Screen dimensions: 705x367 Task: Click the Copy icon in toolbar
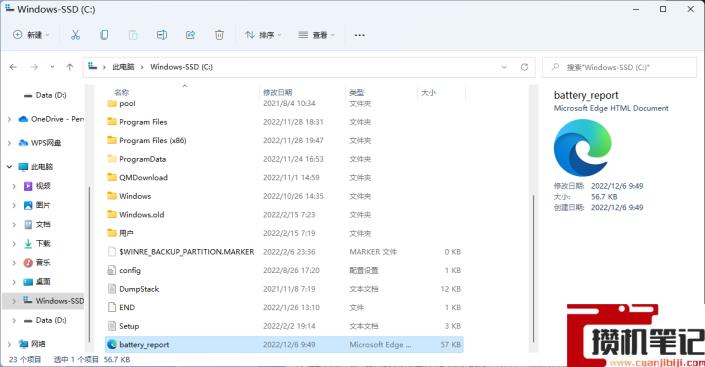click(x=104, y=35)
